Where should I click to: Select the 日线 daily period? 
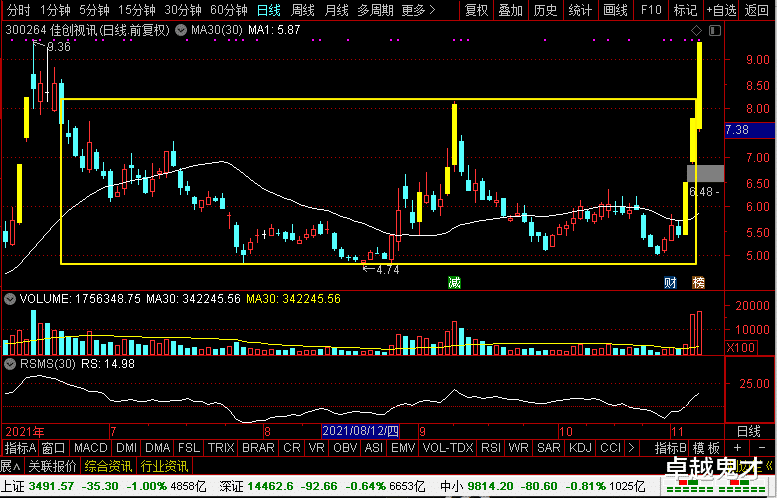click(x=269, y=10)
